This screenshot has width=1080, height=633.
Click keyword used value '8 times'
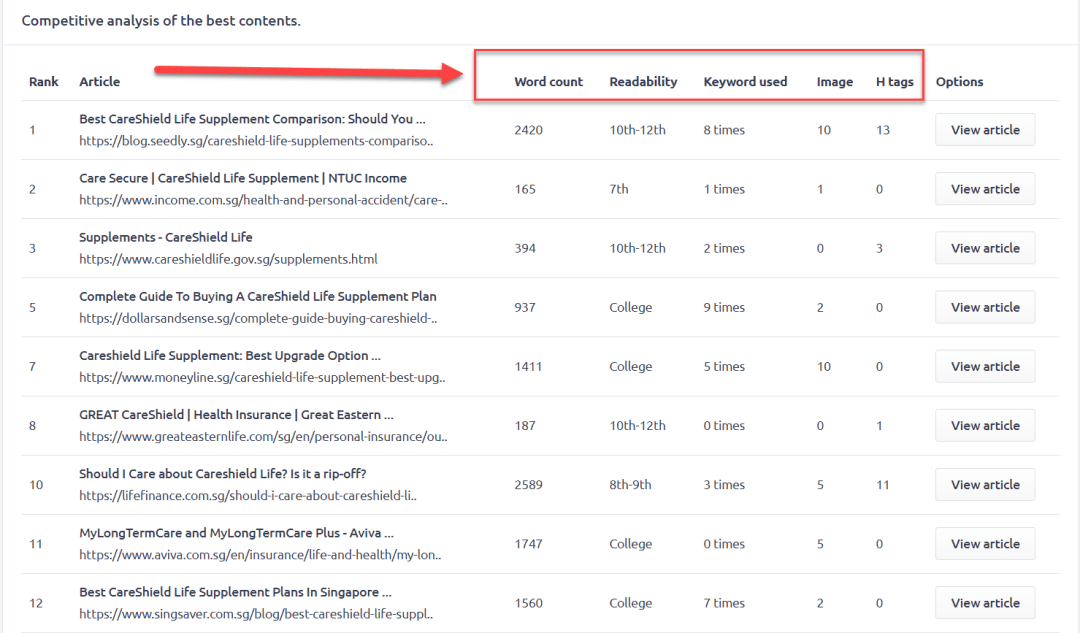724,130
